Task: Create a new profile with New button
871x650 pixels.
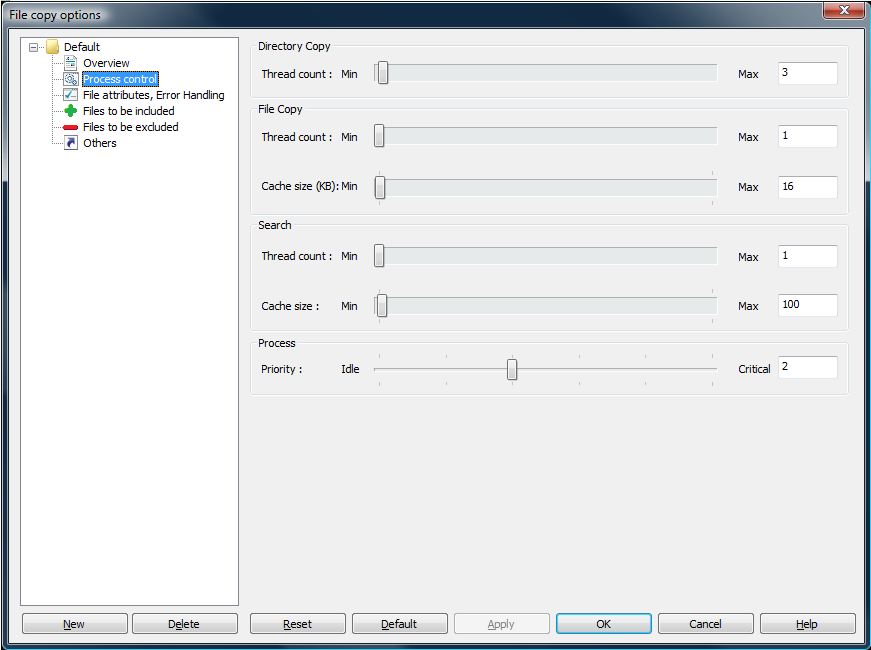Action: [x=74, y=623]
